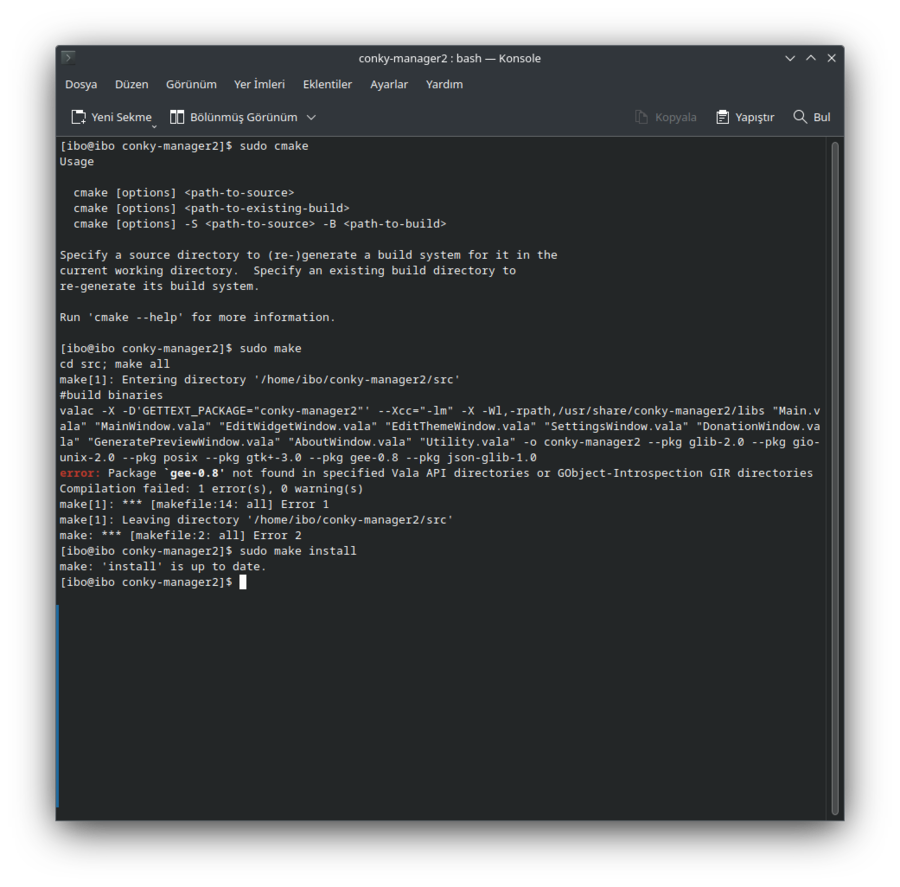Click the conky-manager2 : bash — Konsole title
Screen dimensions: 900x887
pos(449,58)
